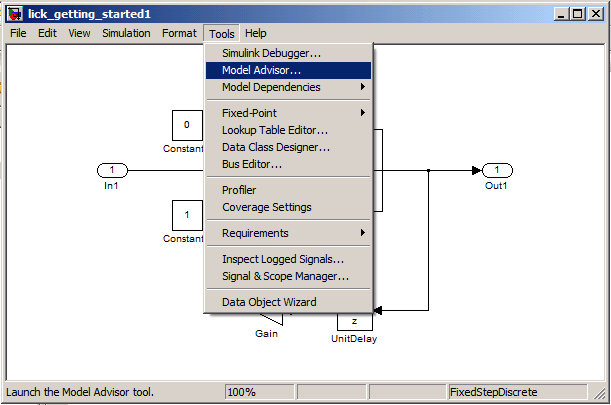The height and width of the screenshot is (405, 611).
Task: Open Signal & Scope Manager
Action: tap(288, 276)
